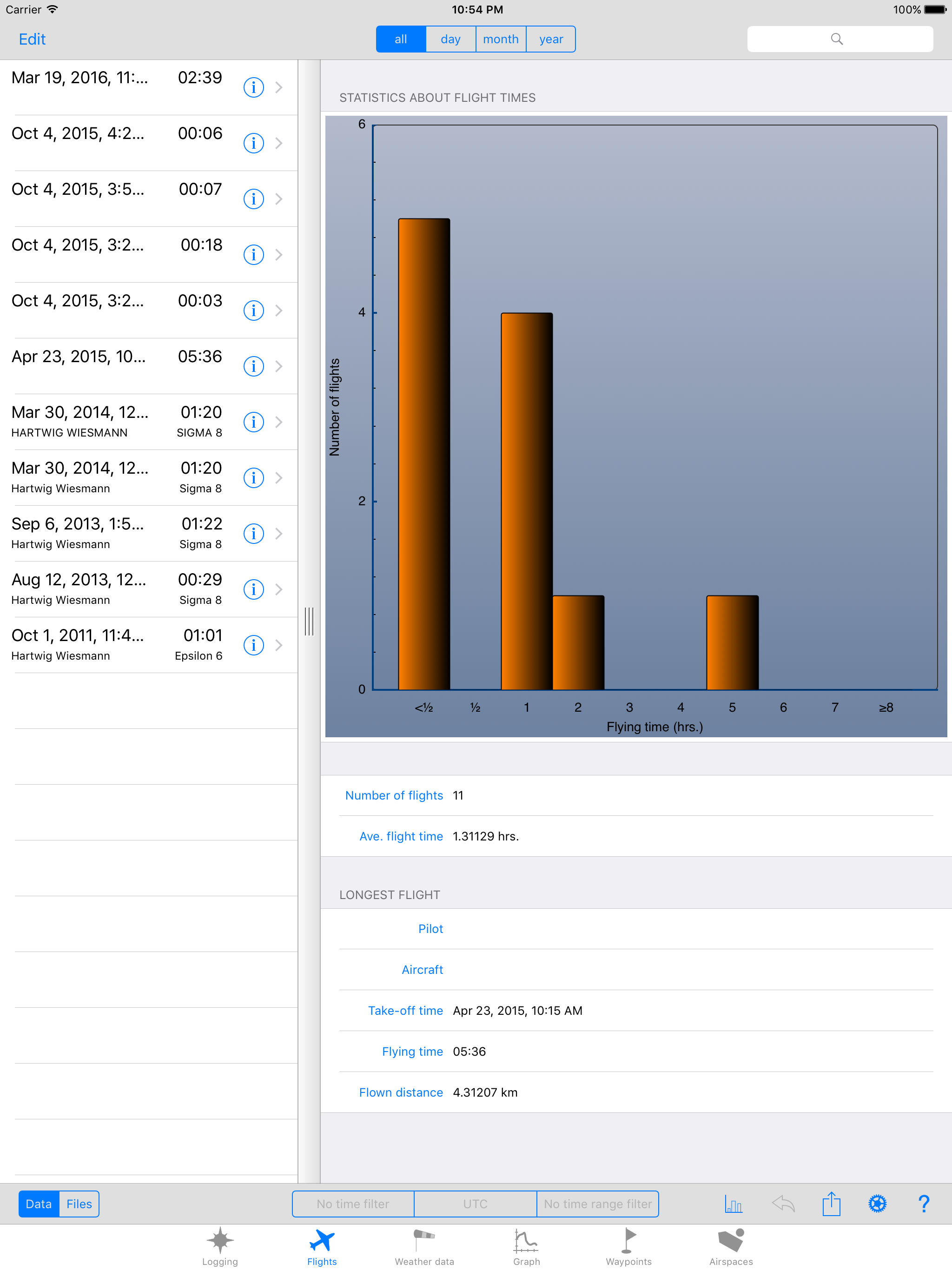Tap the Edit button
The width and height of the screenshot is (952, 1270).
32,39
